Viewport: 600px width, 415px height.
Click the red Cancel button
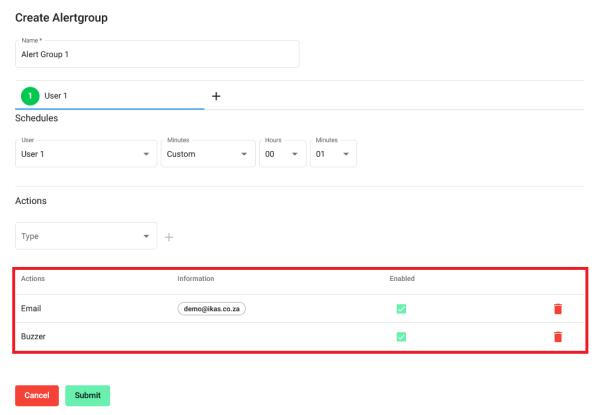37,395
